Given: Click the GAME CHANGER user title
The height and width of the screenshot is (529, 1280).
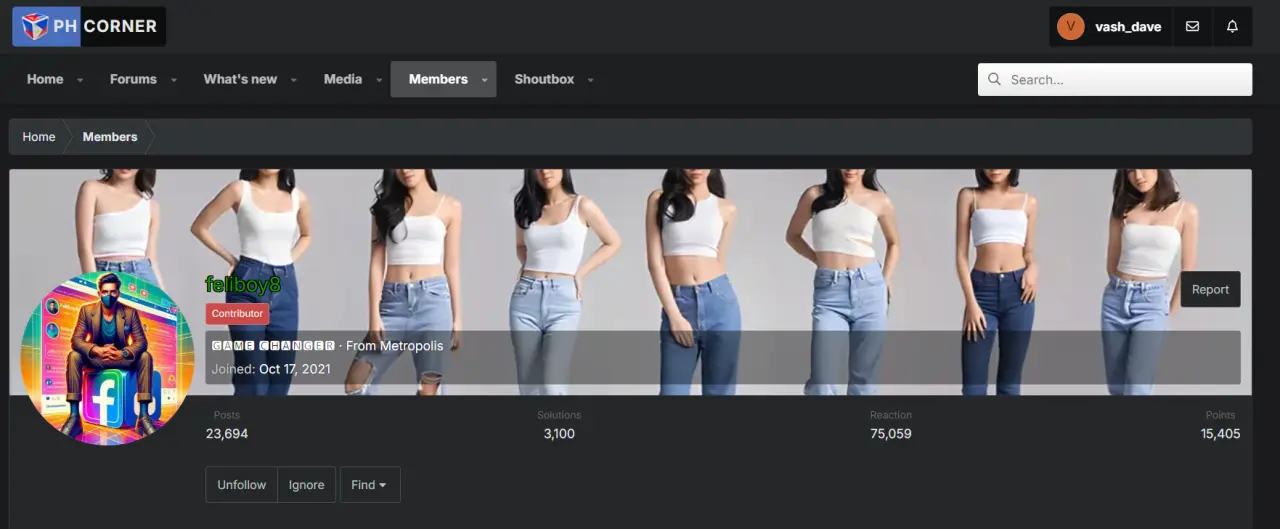Looking at the screenshot, I should click(273, 346).
